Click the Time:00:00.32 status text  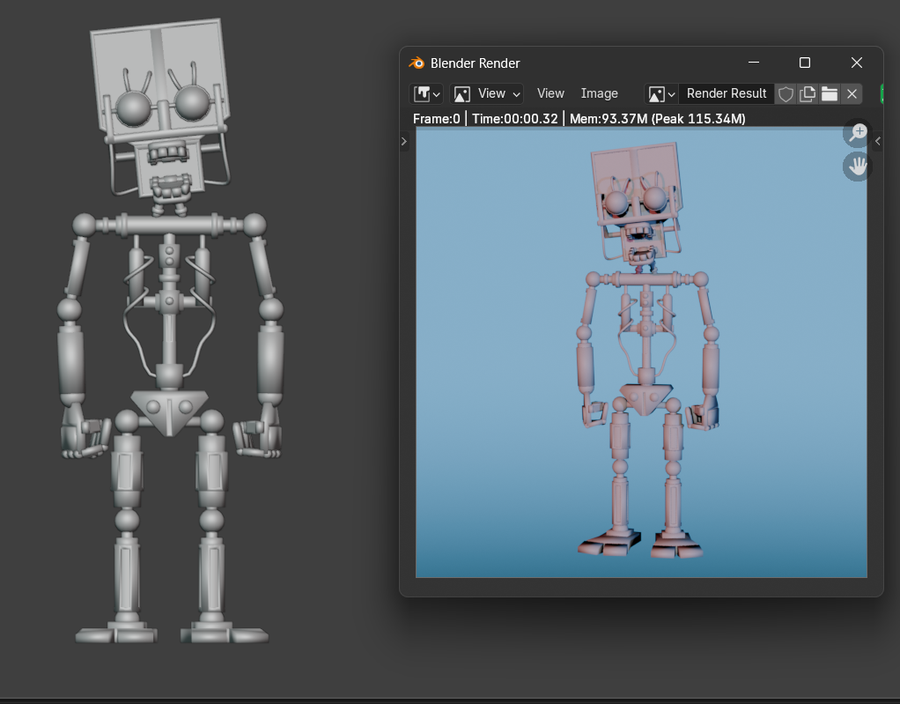tap(515, 119)
